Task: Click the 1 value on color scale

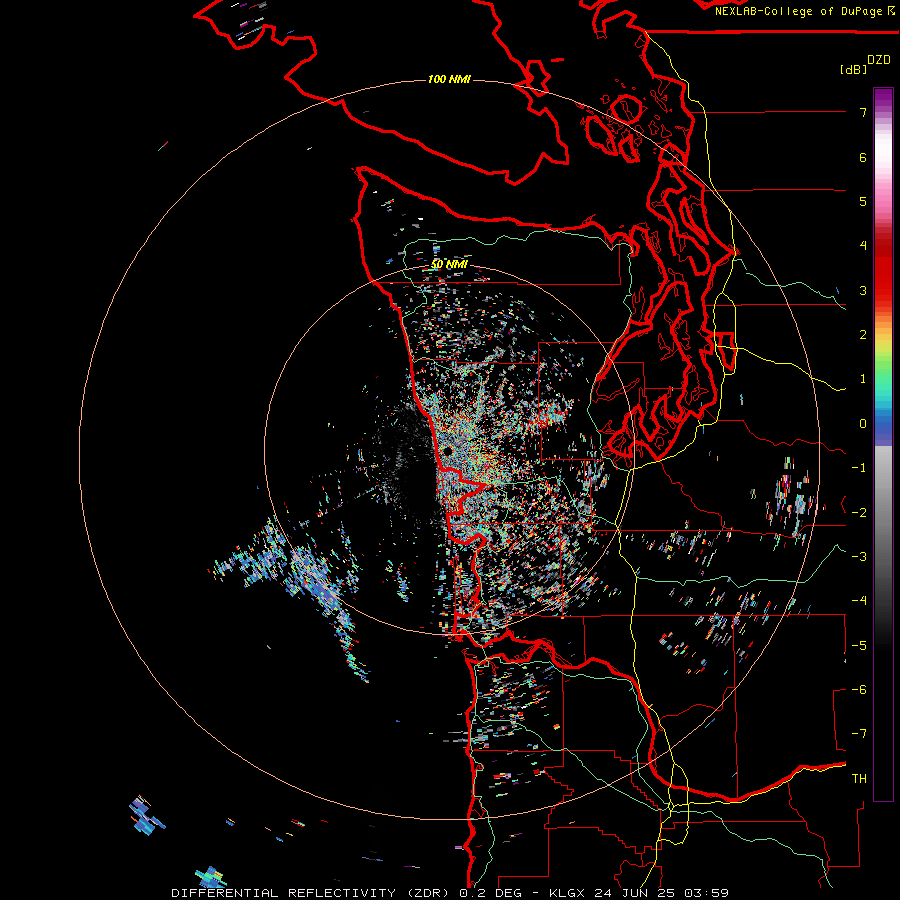Action: pos(863,379)
